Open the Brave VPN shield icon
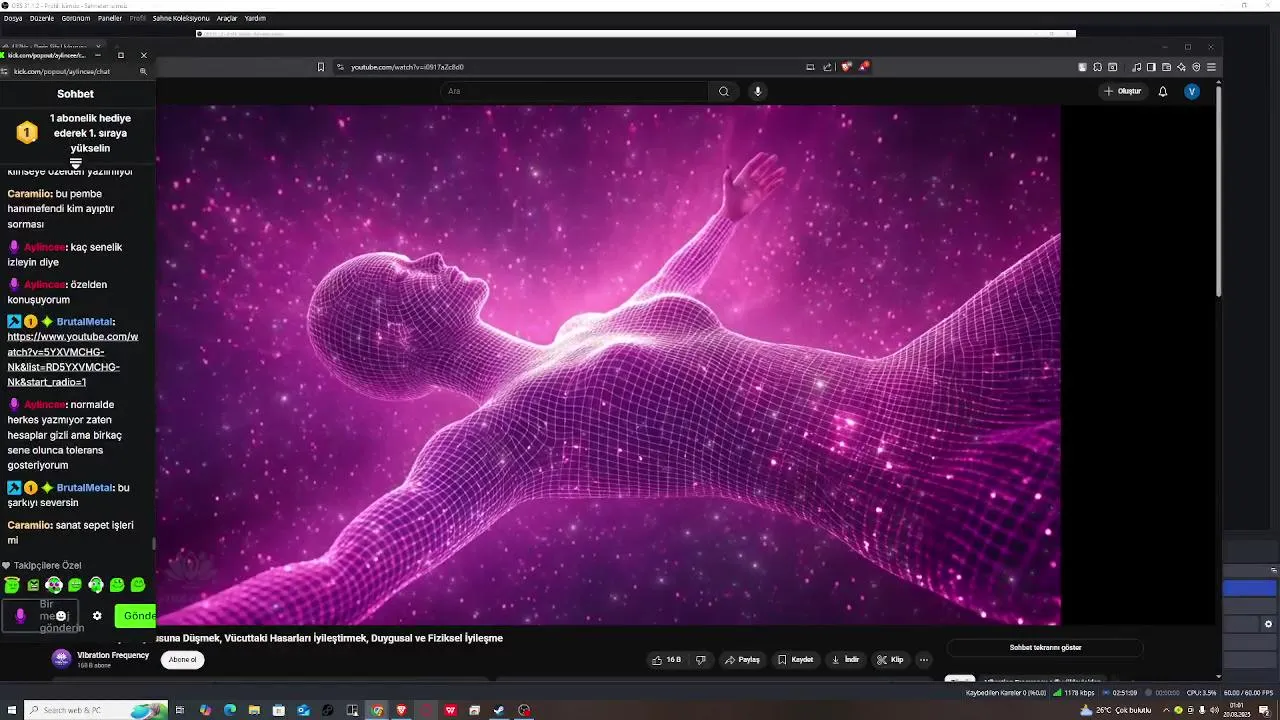The height and width of the screenshot is (720, 1280). click(1196, 67)
